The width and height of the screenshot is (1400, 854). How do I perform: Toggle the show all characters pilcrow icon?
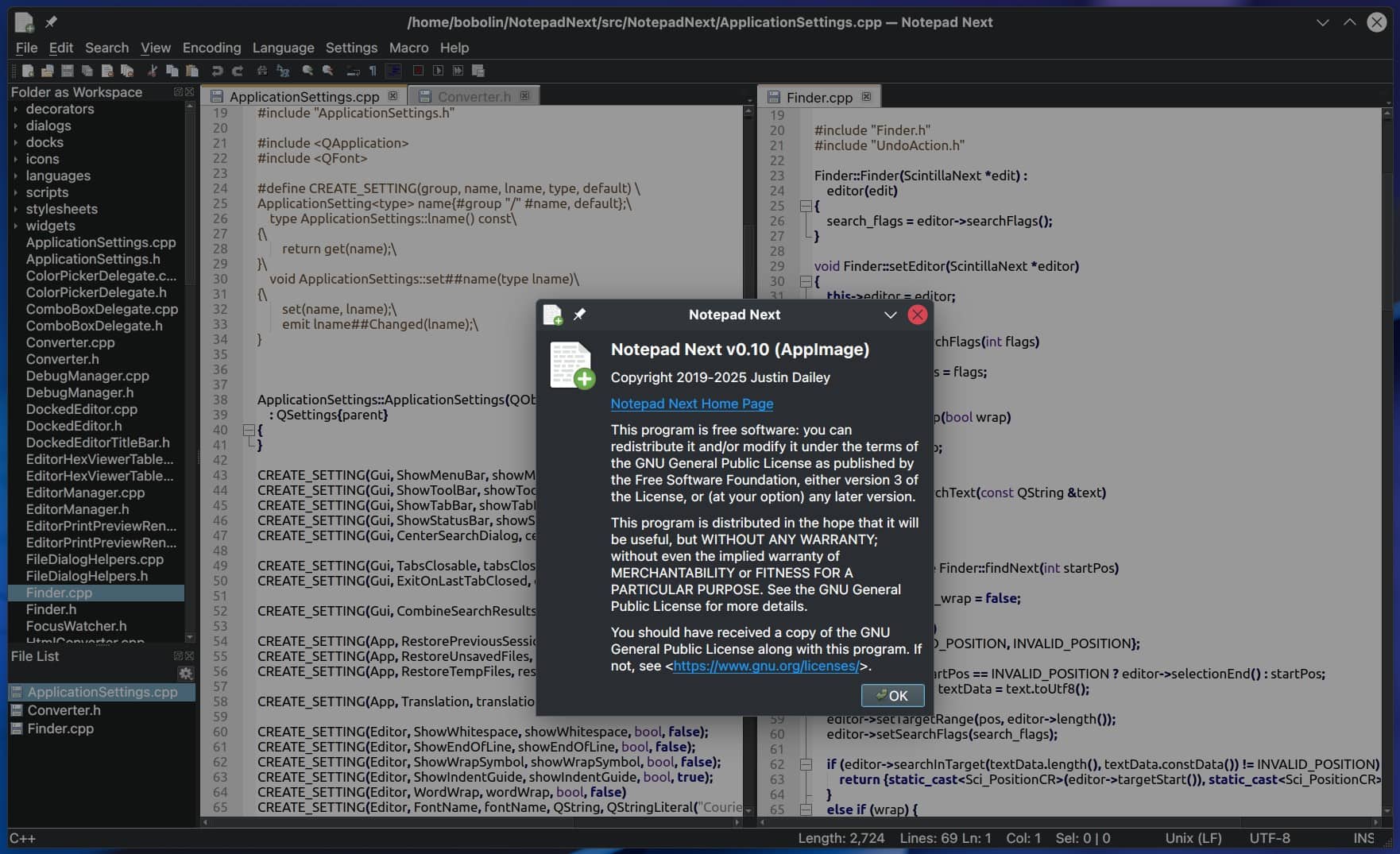coord(373,71)
